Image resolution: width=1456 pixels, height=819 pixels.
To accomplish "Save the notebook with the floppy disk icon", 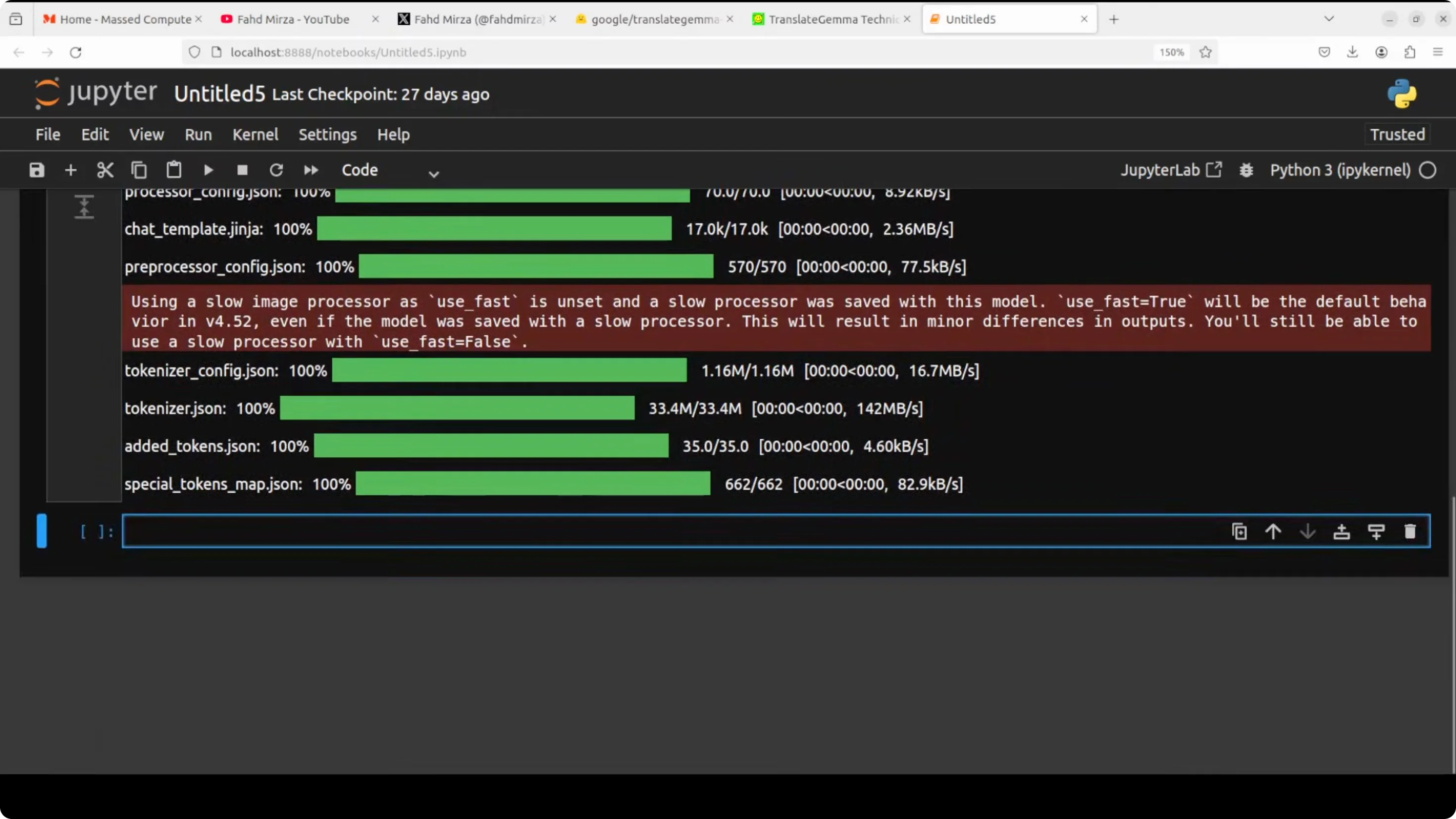I will (37, 170).
